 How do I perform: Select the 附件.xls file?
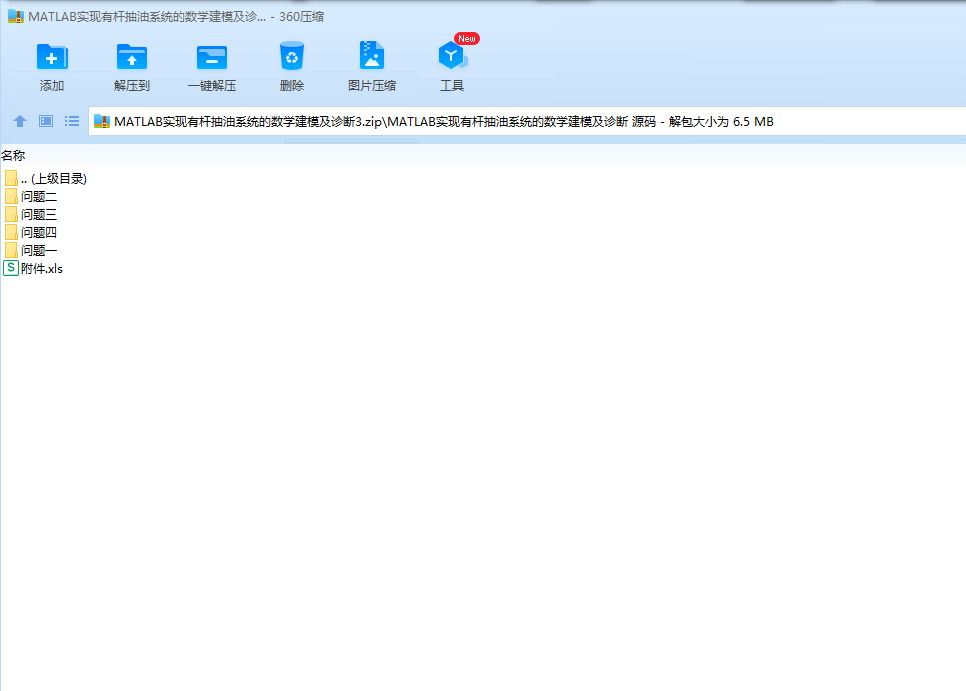point(33,269)
